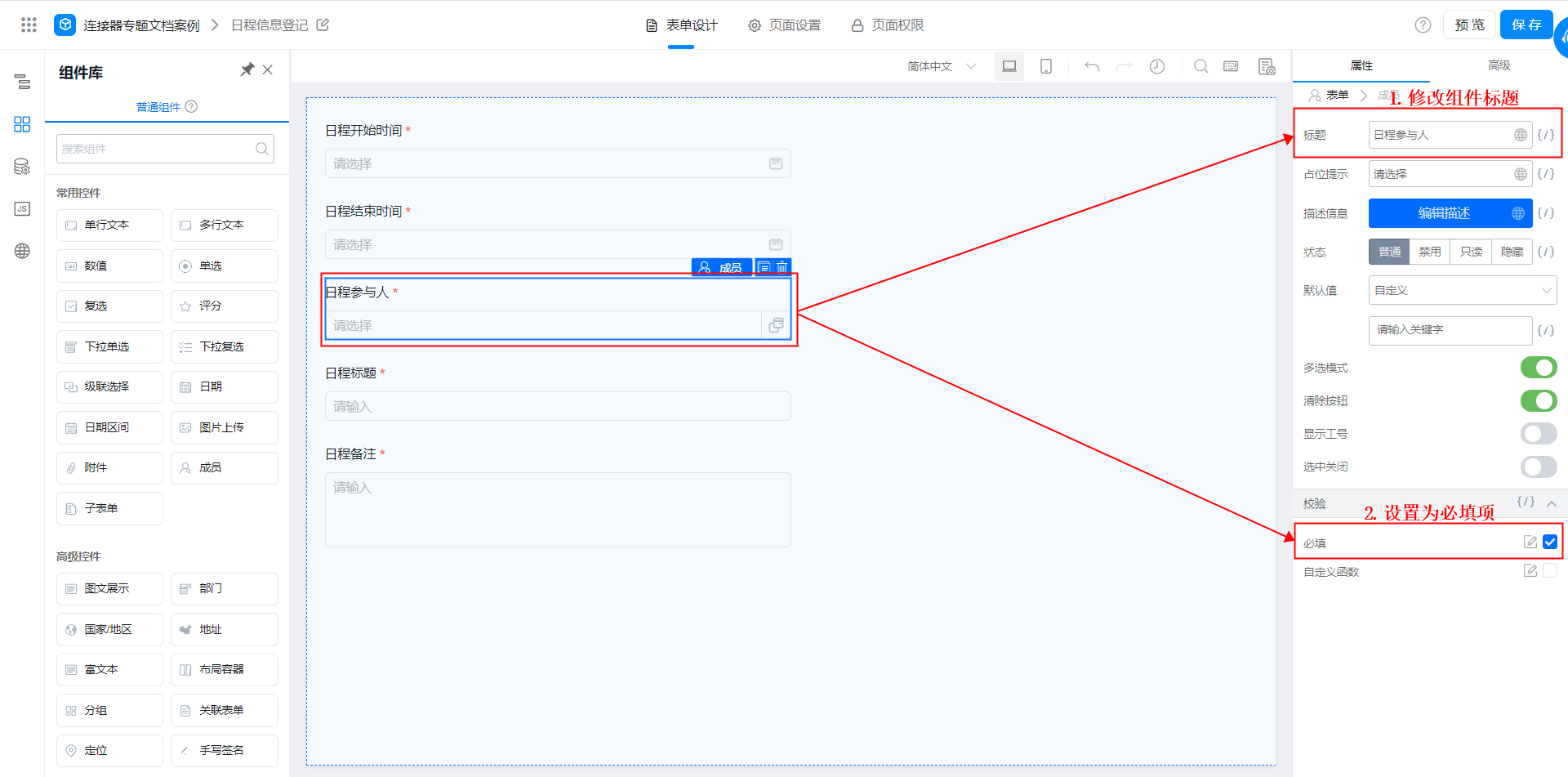1568x777 pixels.
Task: Click the globe icon in 占位提示 field
Action: click(1520, 174)
